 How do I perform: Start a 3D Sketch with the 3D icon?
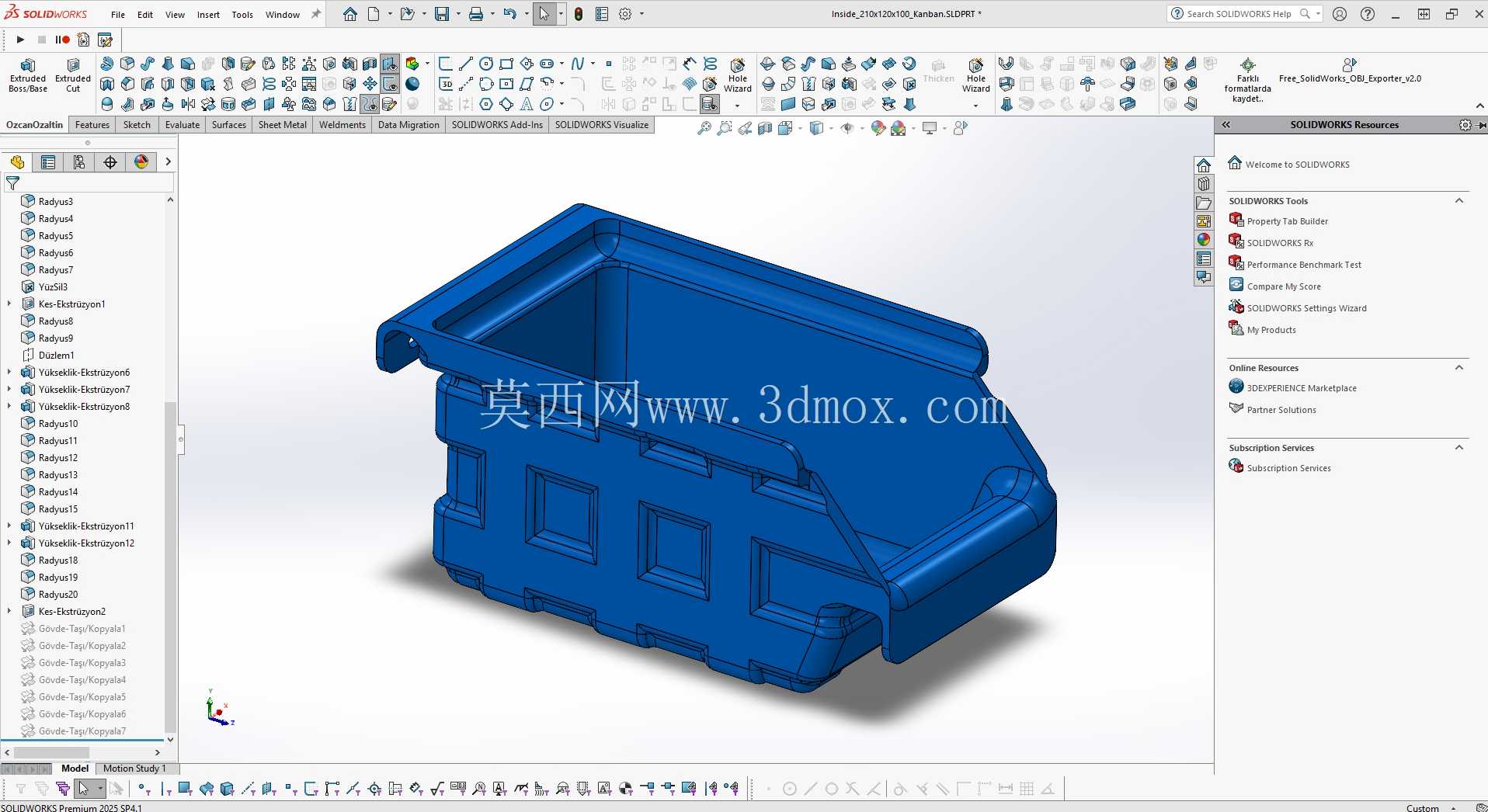(x=446, y=84)
